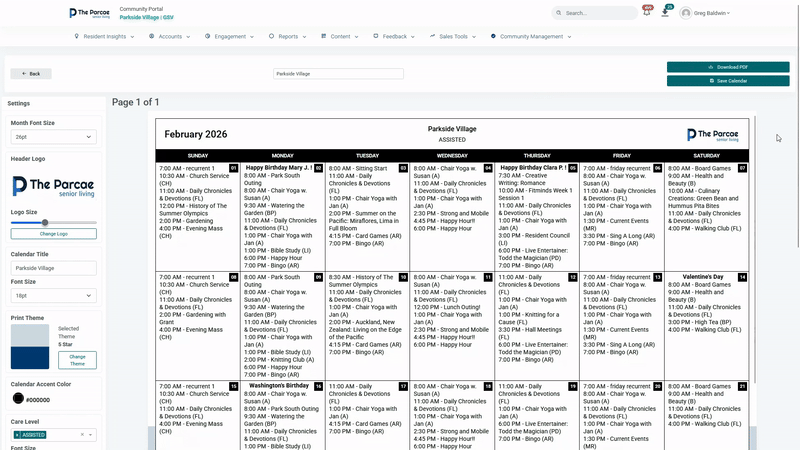Screen dimensions: 800x450
Task: Click Happy Birthday Mary J. ! entry
Action: (x=279, y=167)
